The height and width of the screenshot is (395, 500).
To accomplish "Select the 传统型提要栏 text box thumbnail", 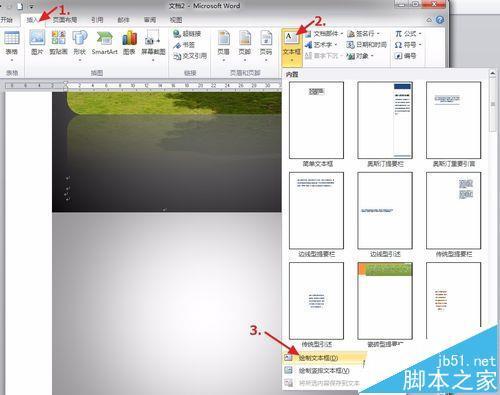I will click(454, 211).
